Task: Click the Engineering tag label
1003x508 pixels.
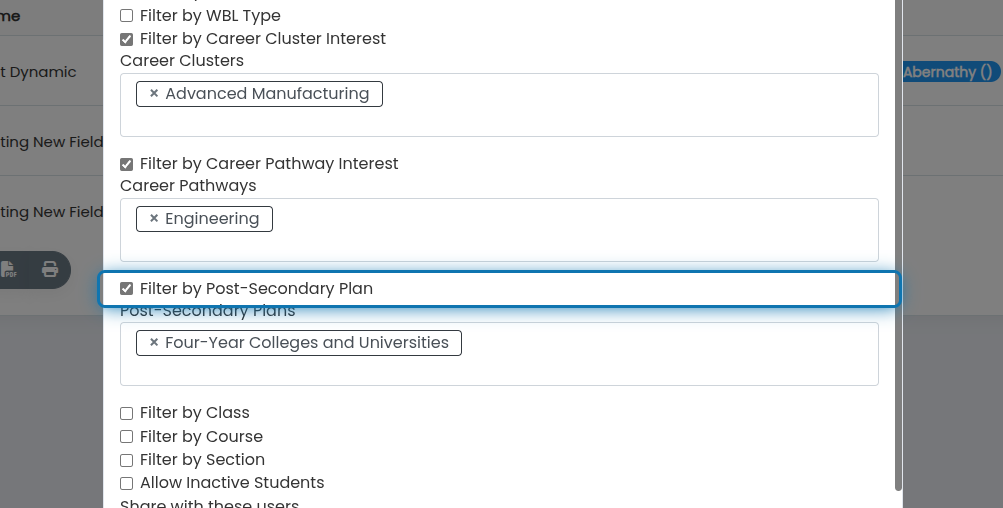Action: click(212, 218)
